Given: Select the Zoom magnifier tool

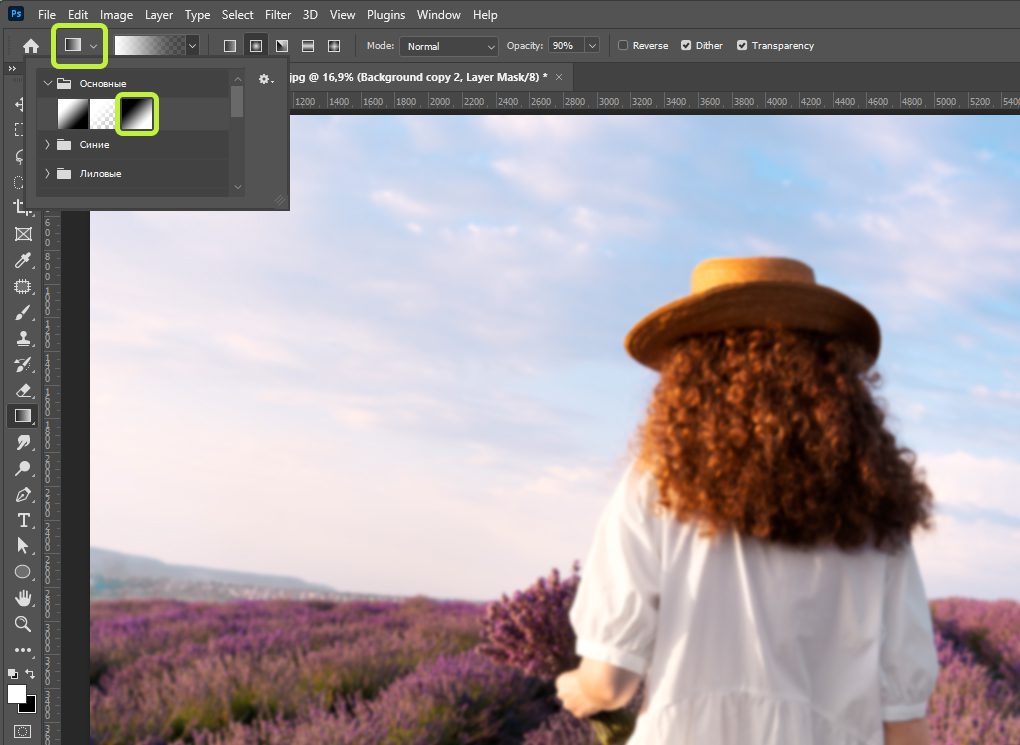Looking at the screenshot, I should [x=23, y=624].
